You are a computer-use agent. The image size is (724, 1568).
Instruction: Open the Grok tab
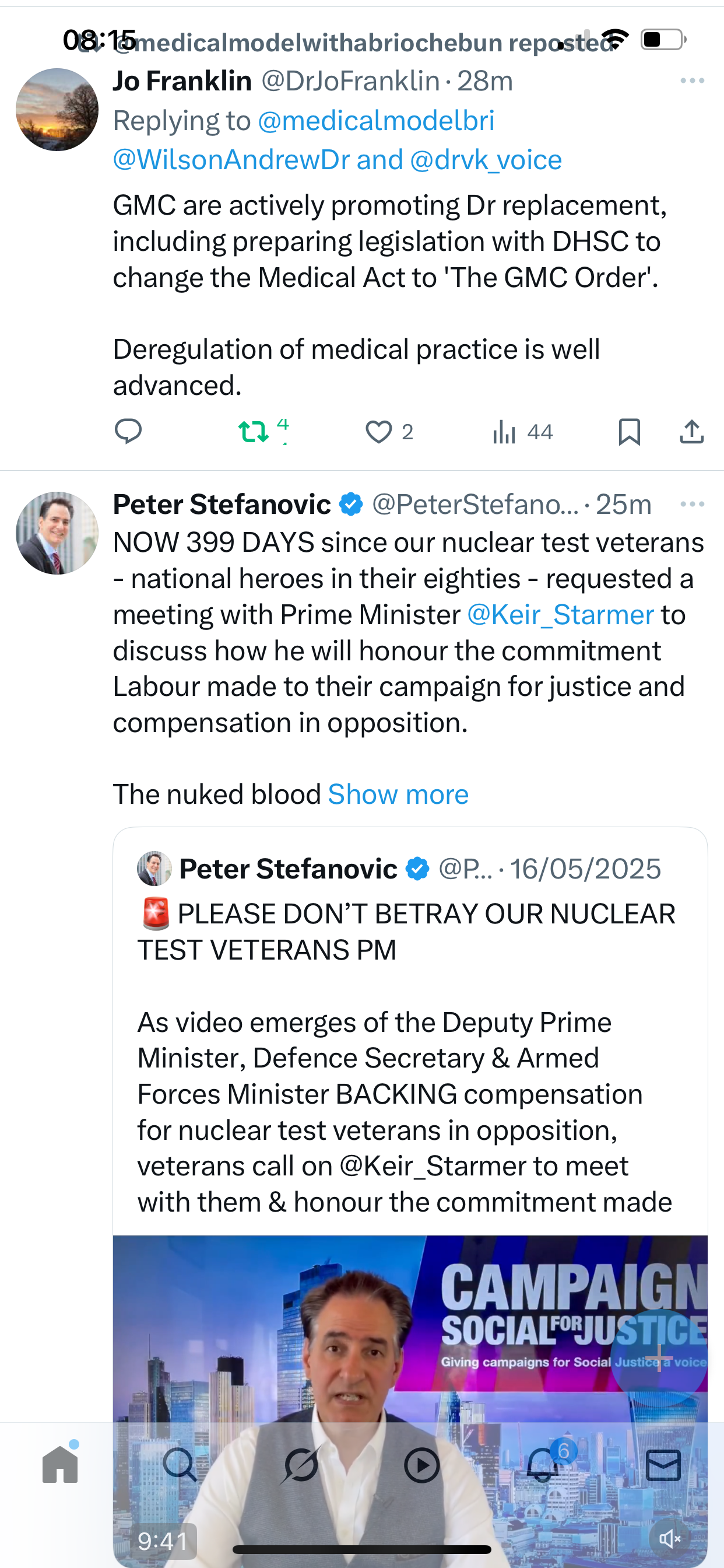[x=301, y=1465]
